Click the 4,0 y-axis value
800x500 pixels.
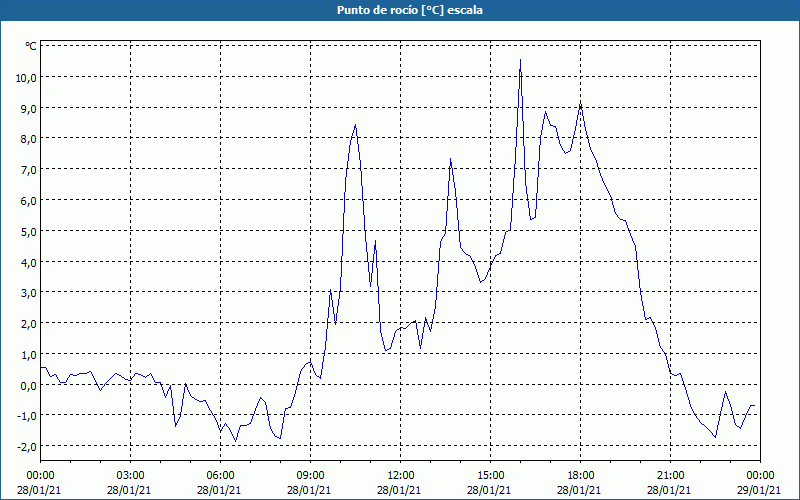[29, 262]
